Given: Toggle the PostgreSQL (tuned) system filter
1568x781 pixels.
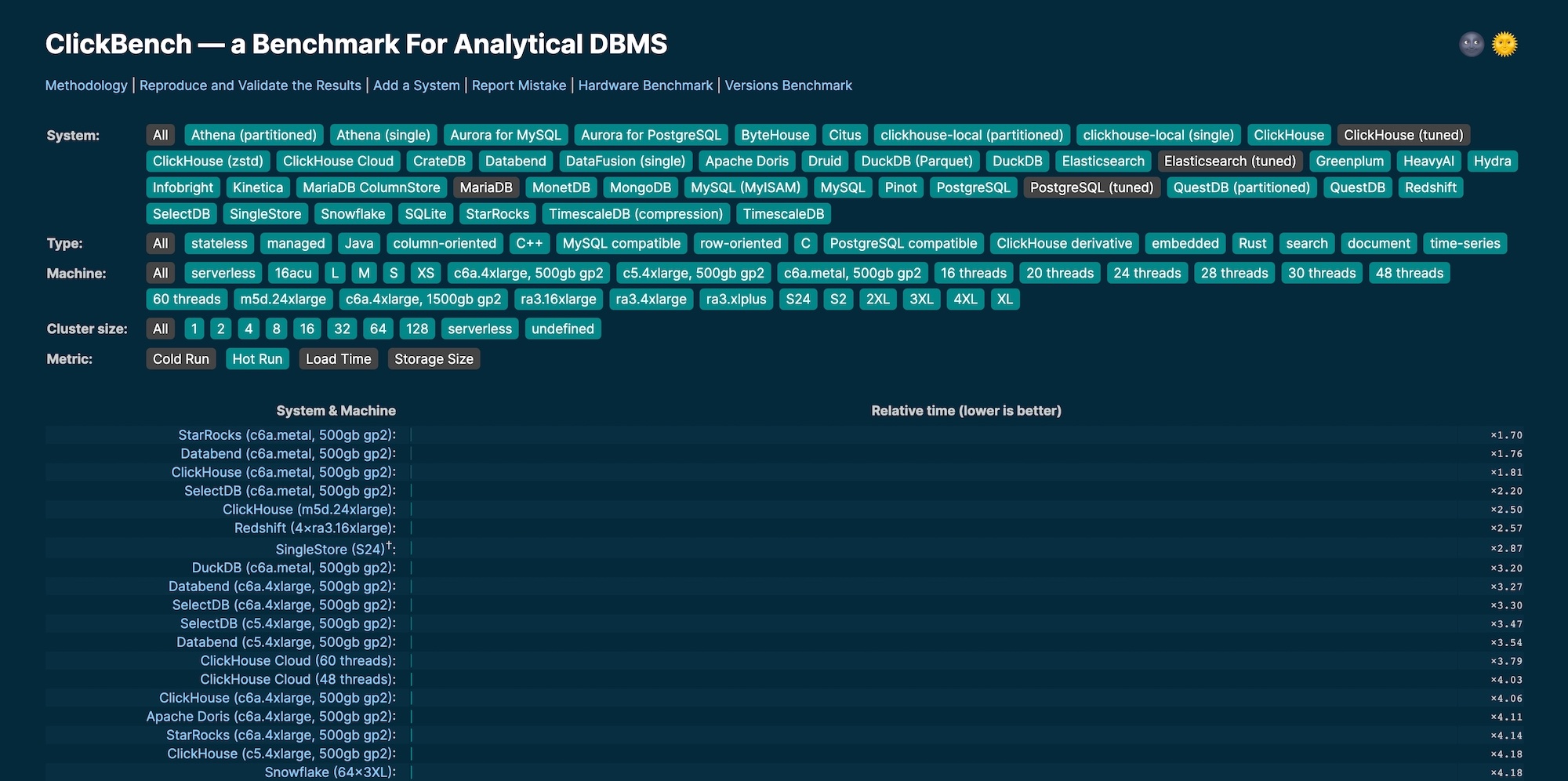Looking at the screenshot, I should [1091, 187].
